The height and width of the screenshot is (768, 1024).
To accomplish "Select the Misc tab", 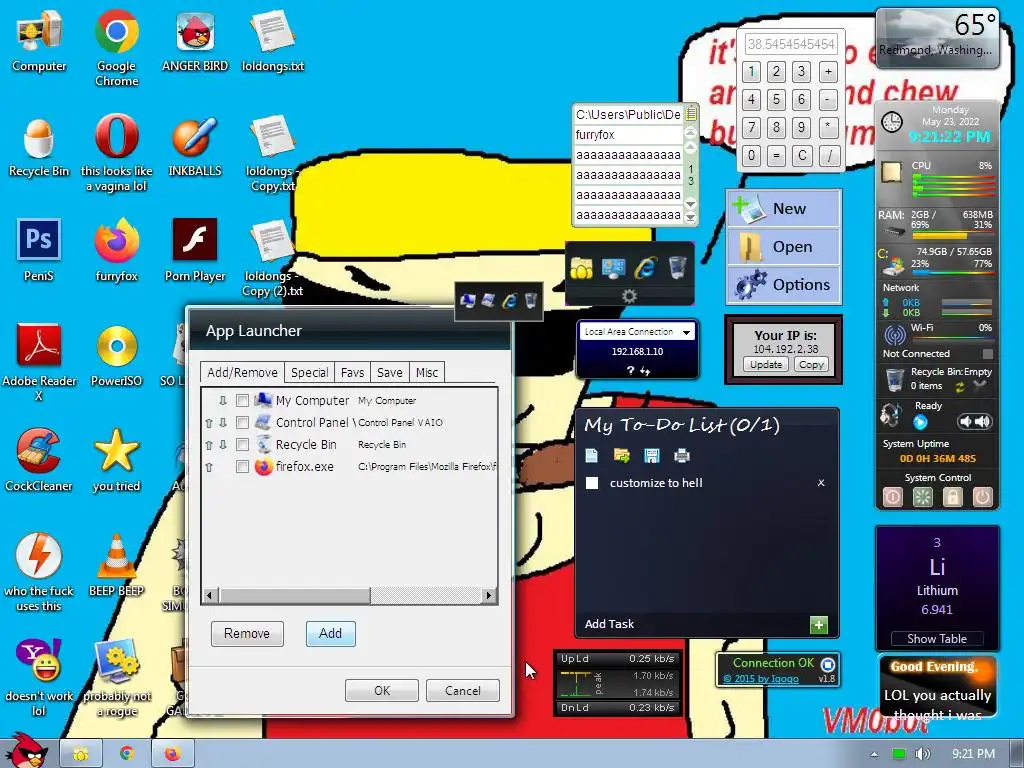I will (427, 372).
